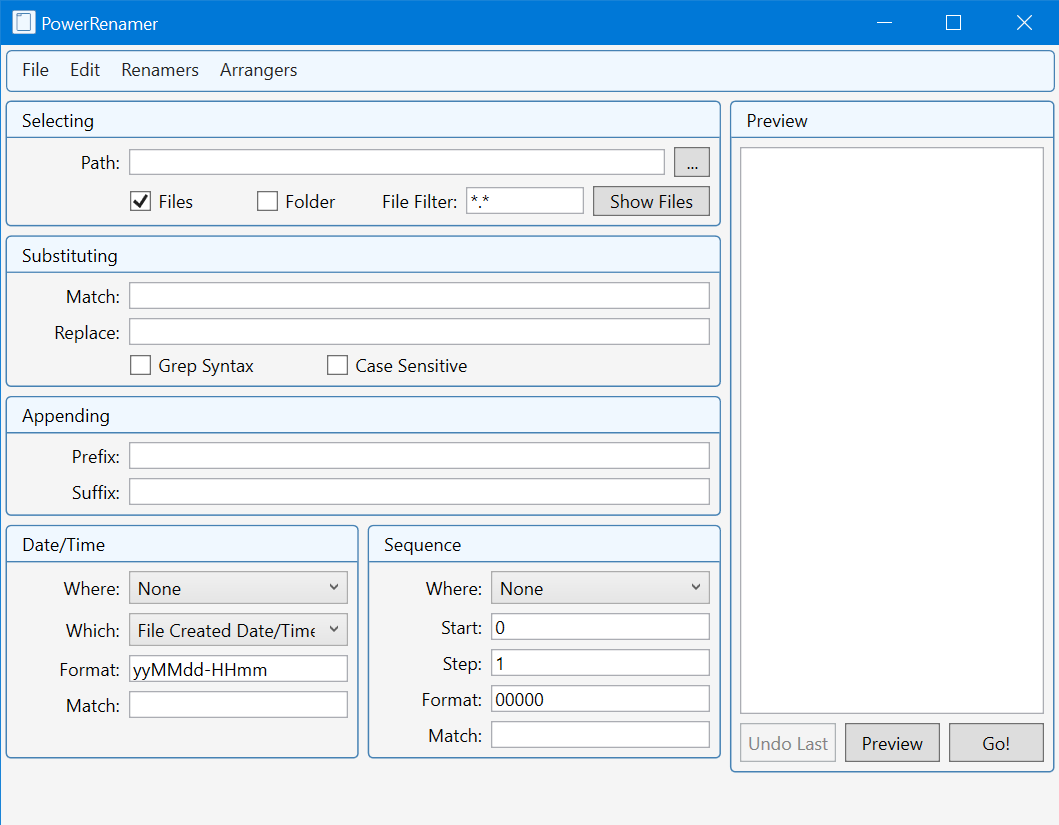Open the Renamers menu
This screenshot has height=825, width=1059.
point(160,70)
